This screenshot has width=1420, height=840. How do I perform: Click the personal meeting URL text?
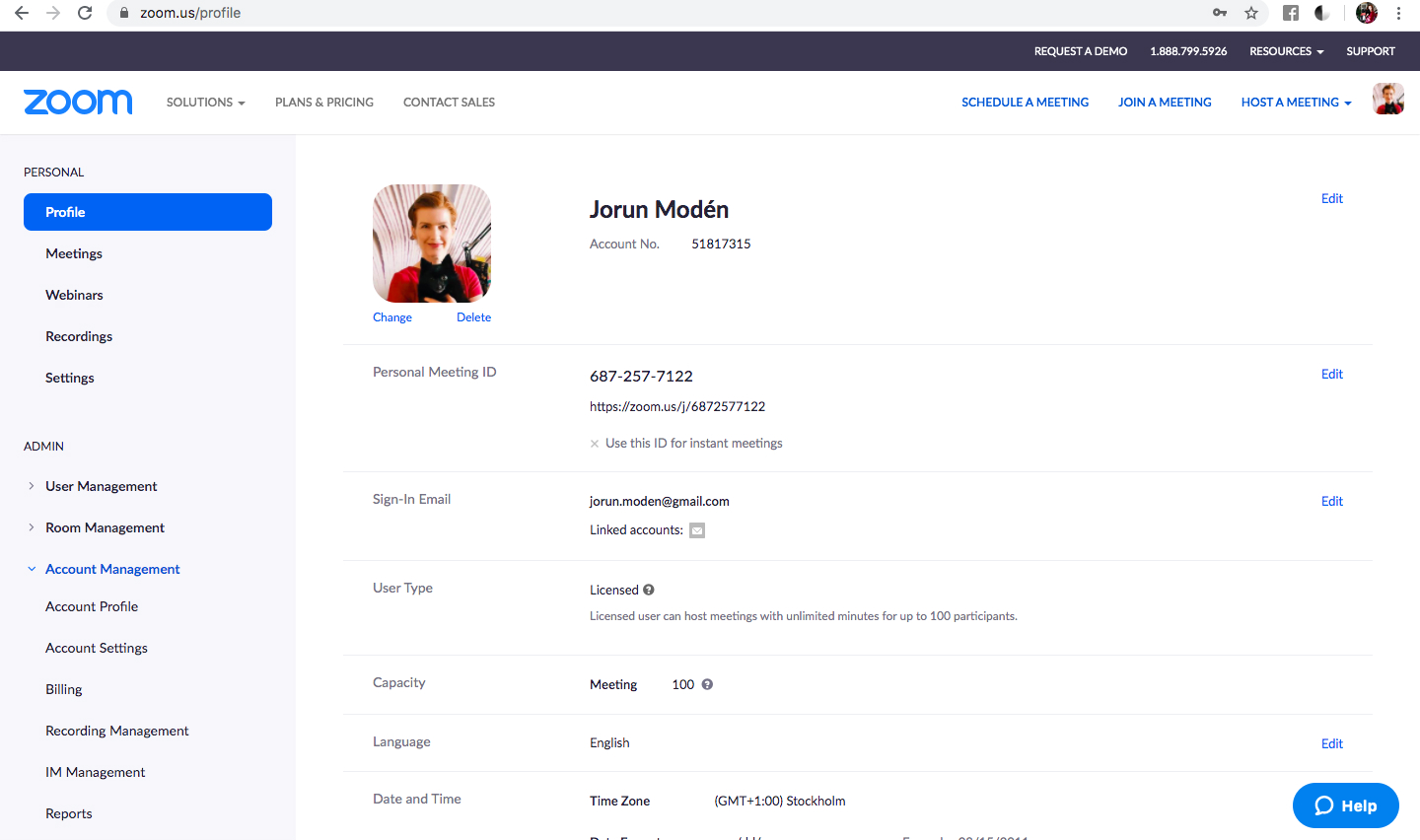click(x=677, y=406)
